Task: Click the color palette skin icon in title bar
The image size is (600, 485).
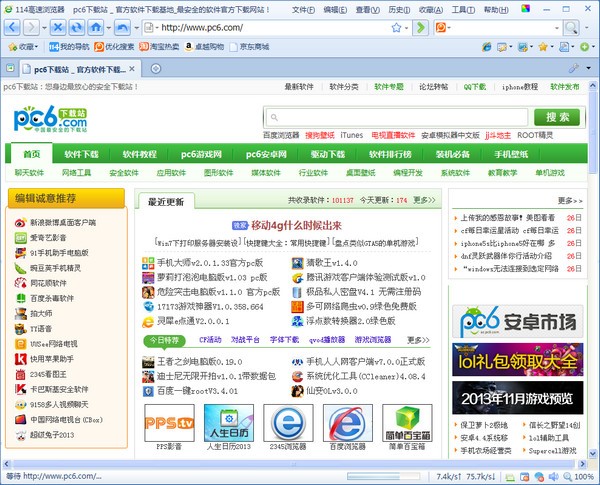Action: click(526, 8)
